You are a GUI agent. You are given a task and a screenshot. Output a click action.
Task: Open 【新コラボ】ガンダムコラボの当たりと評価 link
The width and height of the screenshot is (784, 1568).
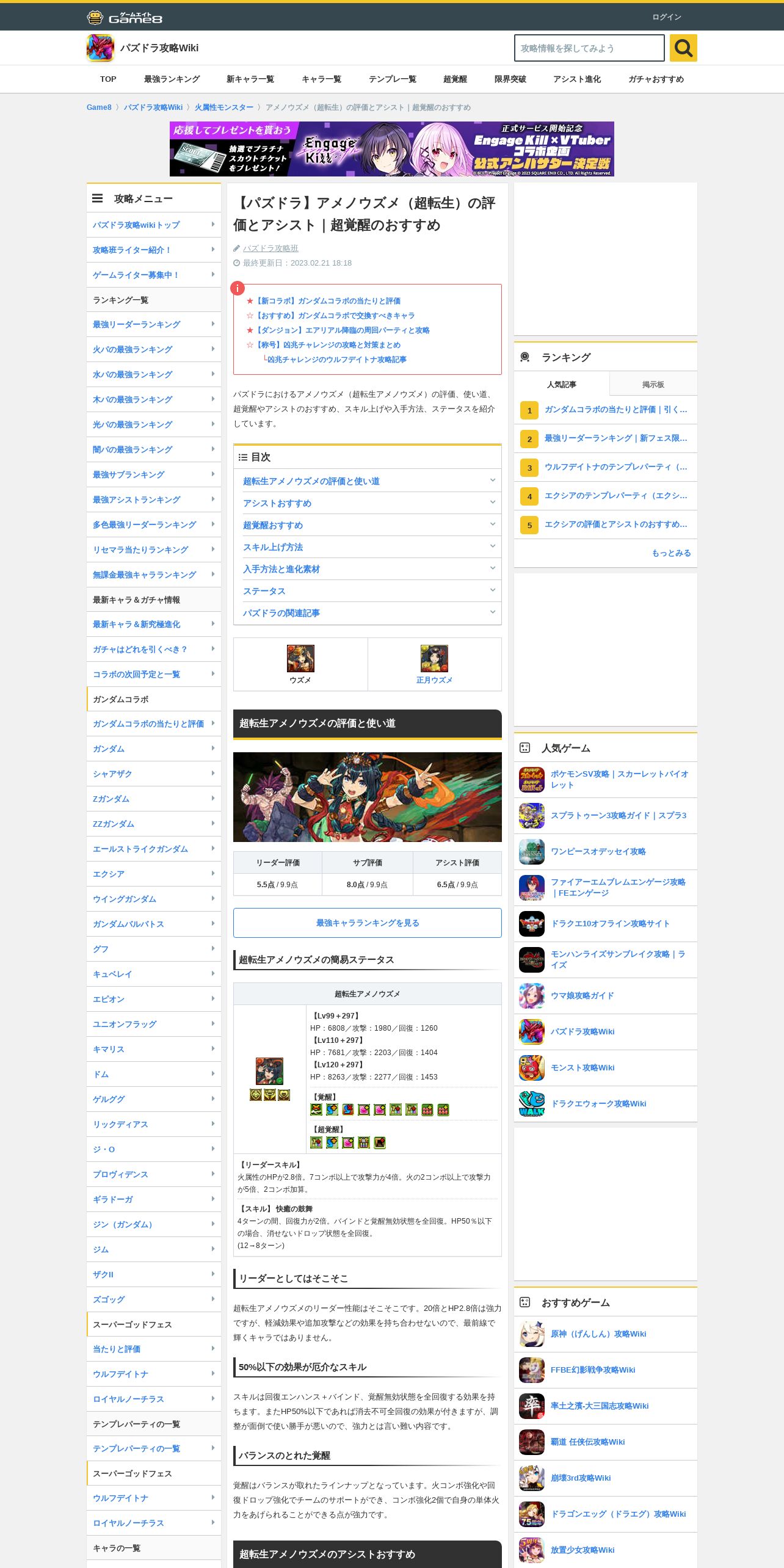(327, 300)
